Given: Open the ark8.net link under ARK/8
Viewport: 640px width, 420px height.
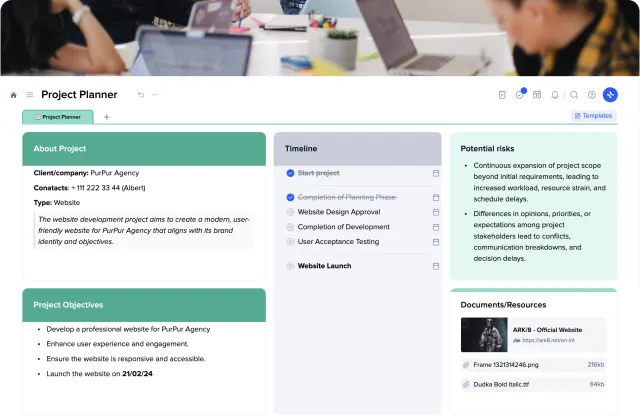Looking at the screenshot, I should [x=548, y=340].
